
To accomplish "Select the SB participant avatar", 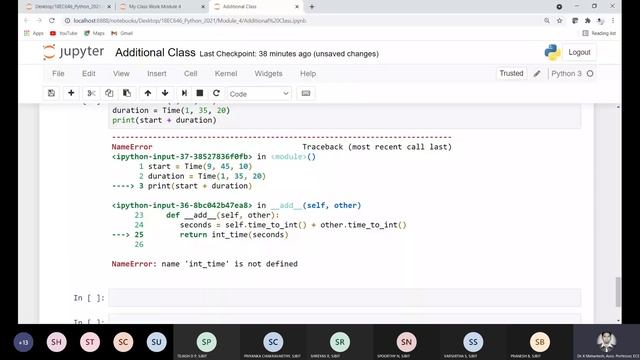I will [x=539, y=342].
